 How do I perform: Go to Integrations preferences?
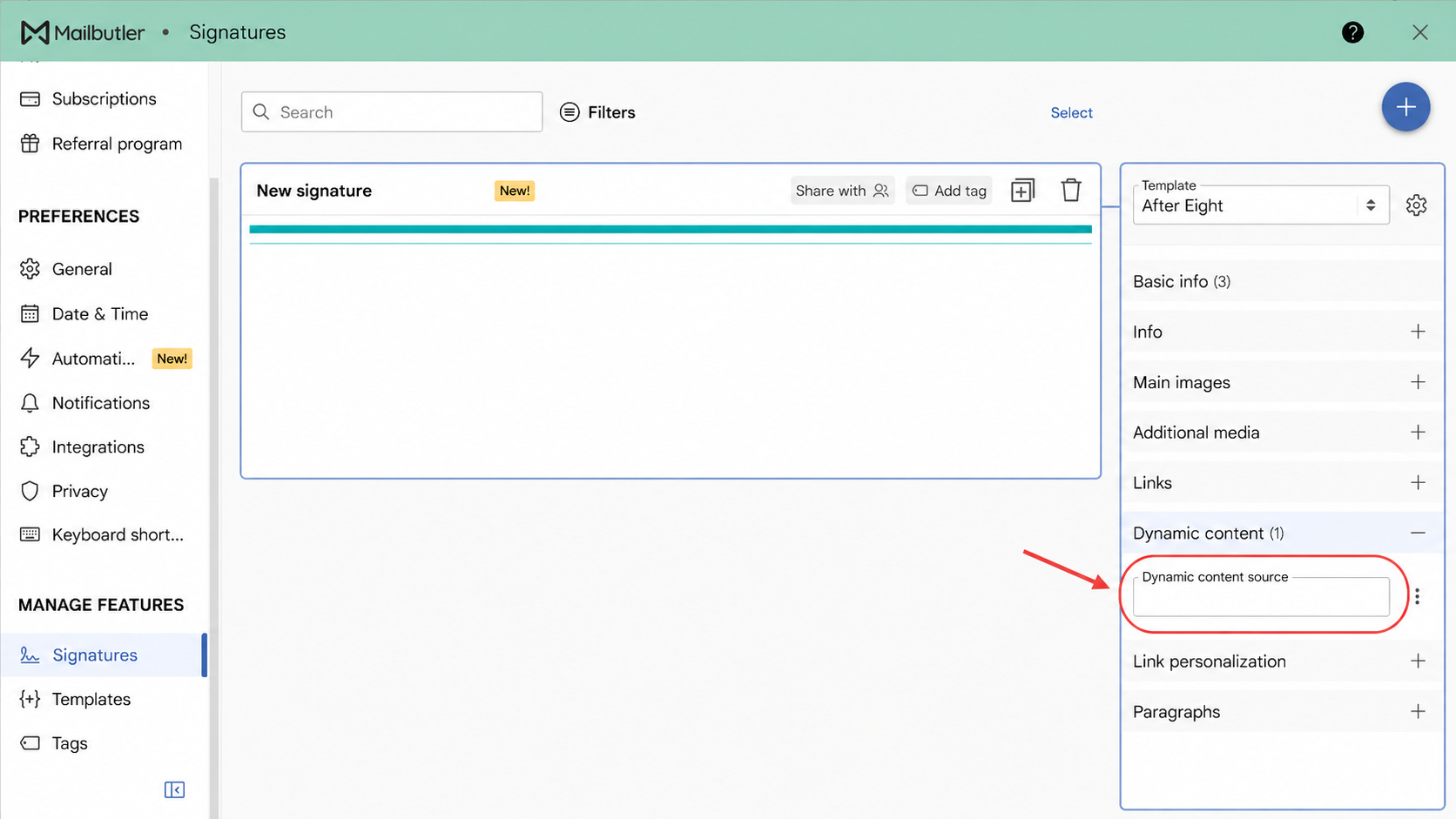[x=98, y=446]
